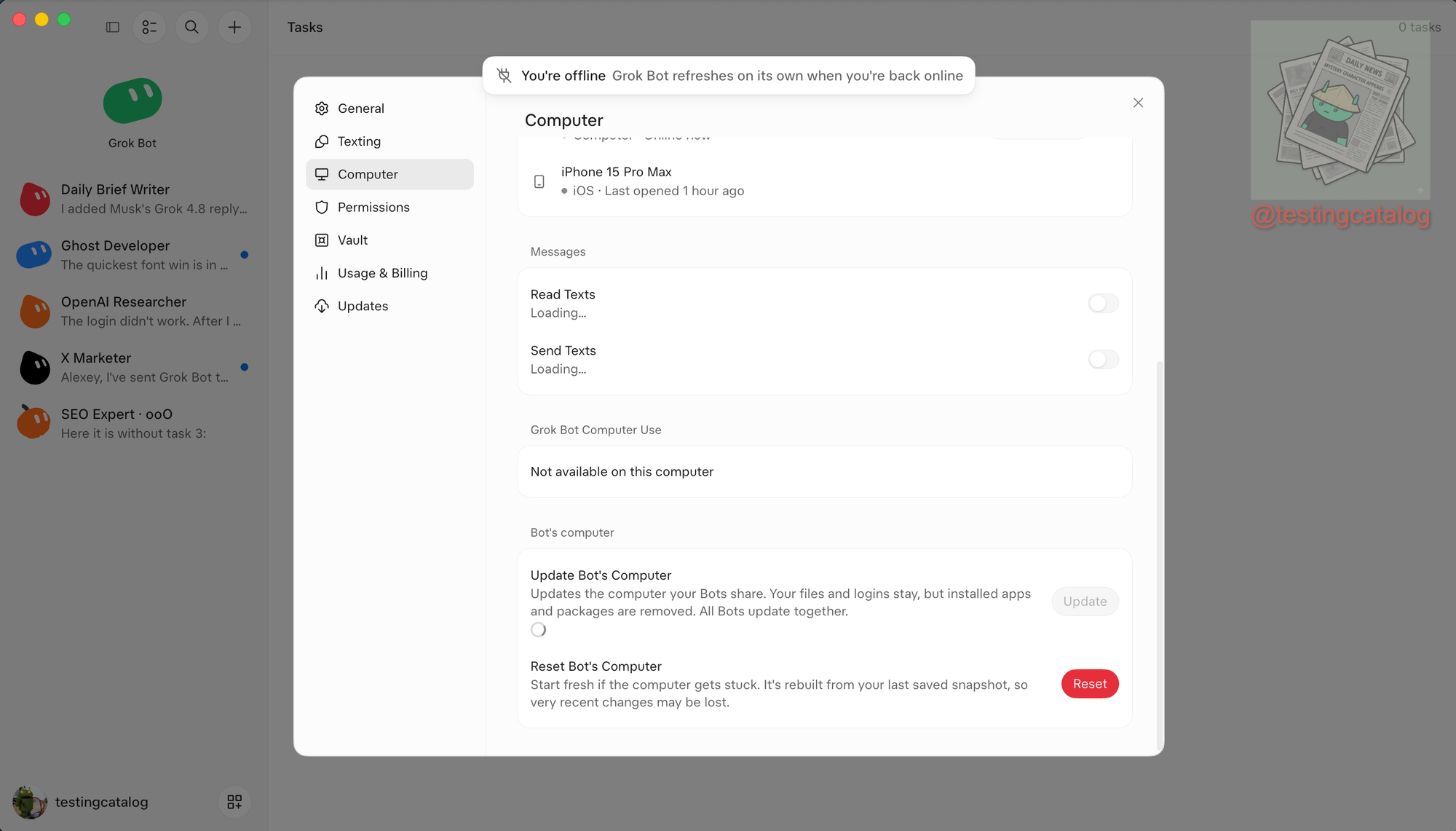Image resolution: width=1456 pixels, height=831 pixels.
Task: Open the apps grid icon near profile
Action: [x=234, y=802]
